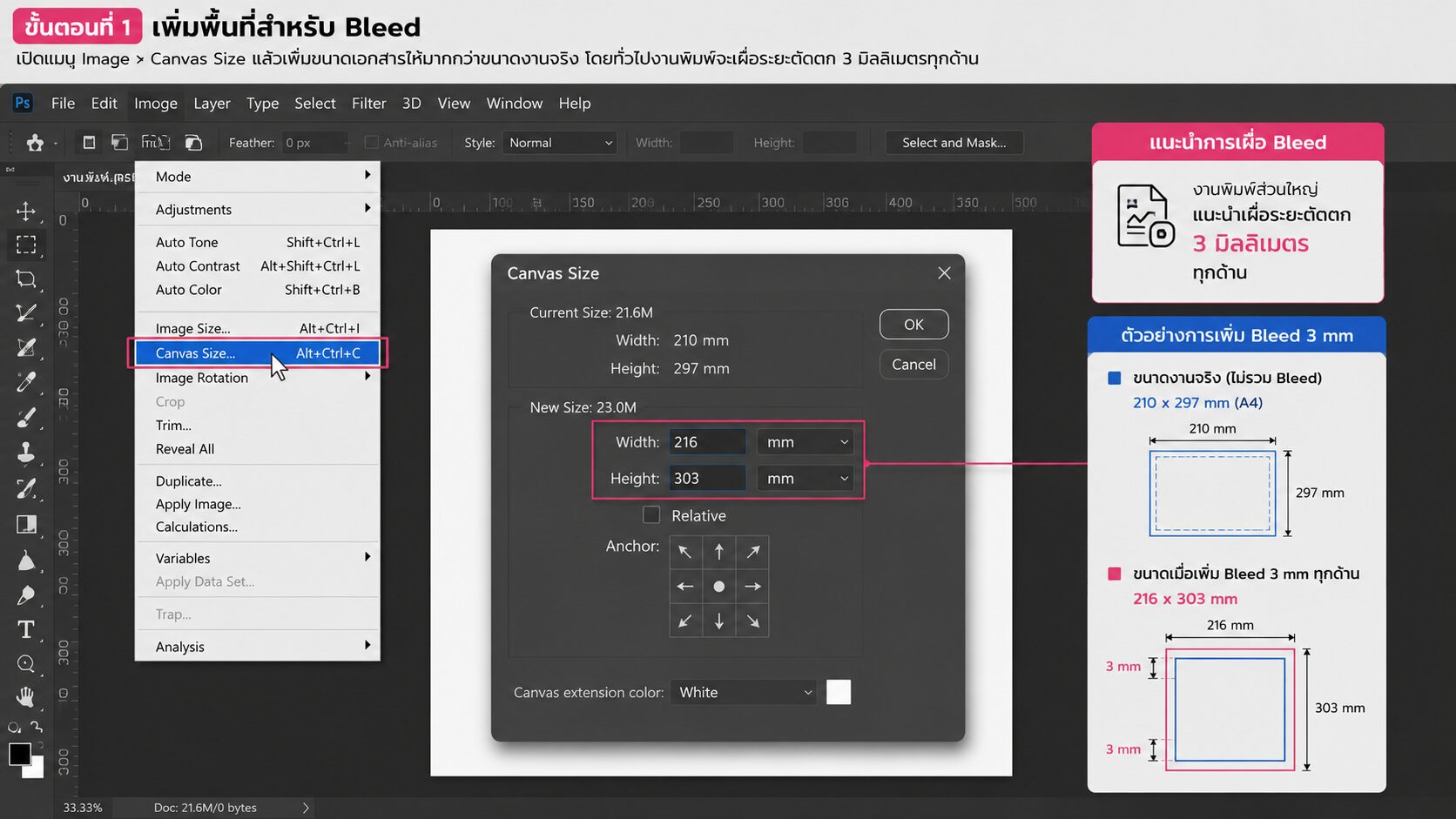Toggle the Anti-alias checkbox

(372, 142)
